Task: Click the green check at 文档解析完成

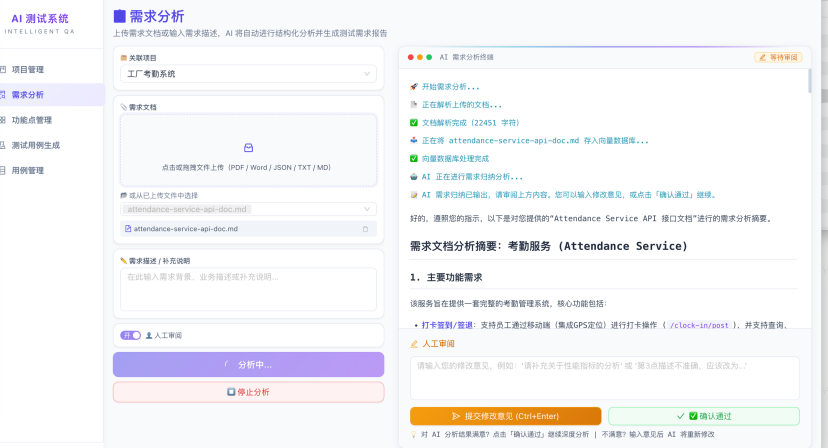Action: pyautogui.click(x=414, y=123)
